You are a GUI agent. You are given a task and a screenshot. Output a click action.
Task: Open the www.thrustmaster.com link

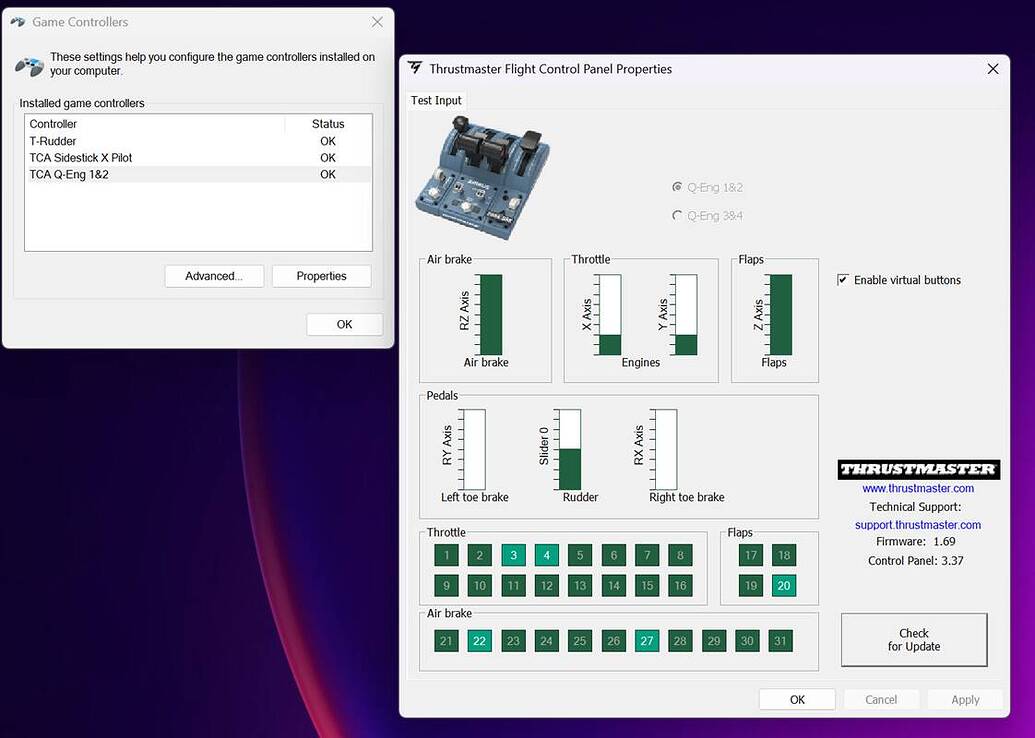918,488
